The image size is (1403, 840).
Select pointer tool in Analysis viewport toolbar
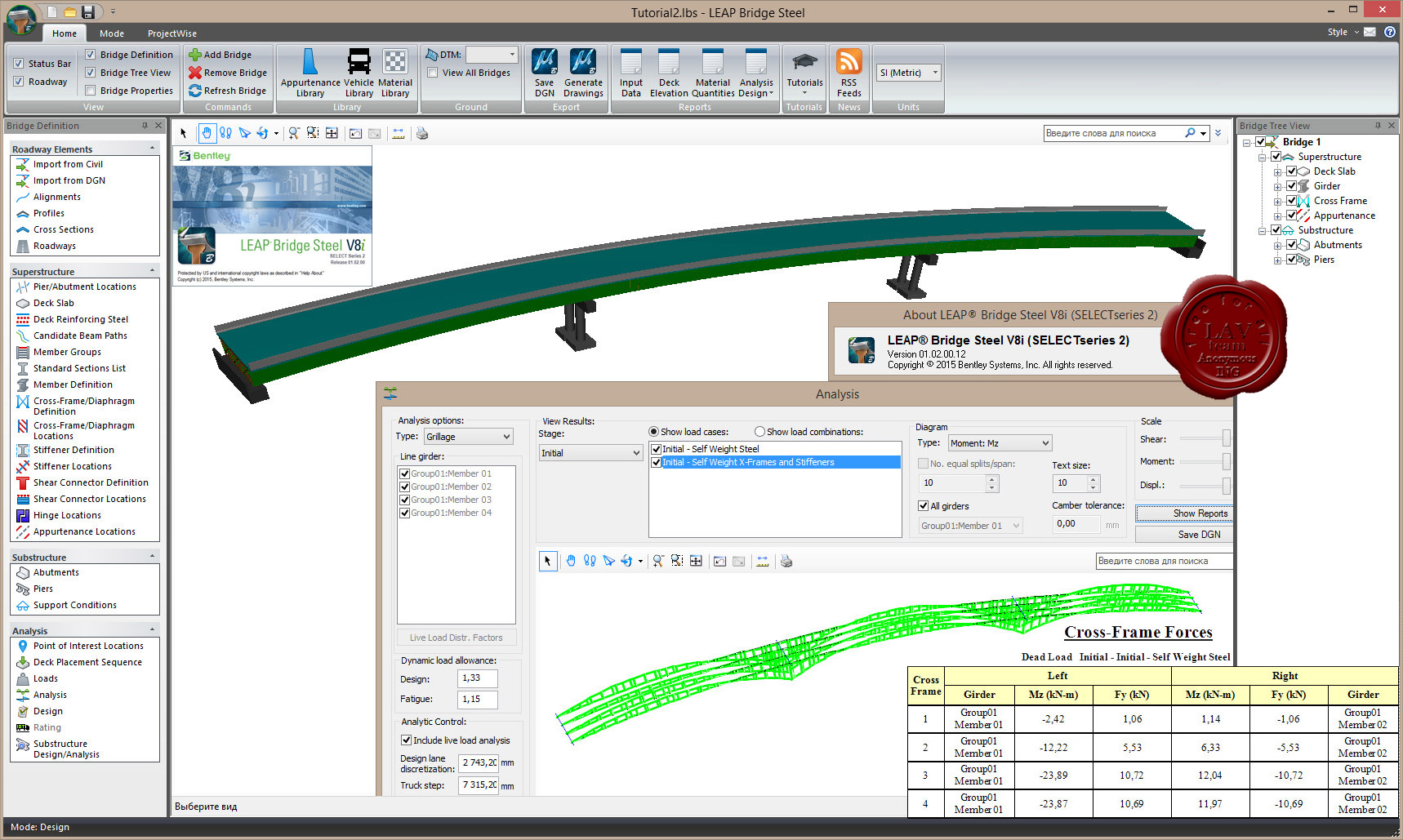click(548, 561)
